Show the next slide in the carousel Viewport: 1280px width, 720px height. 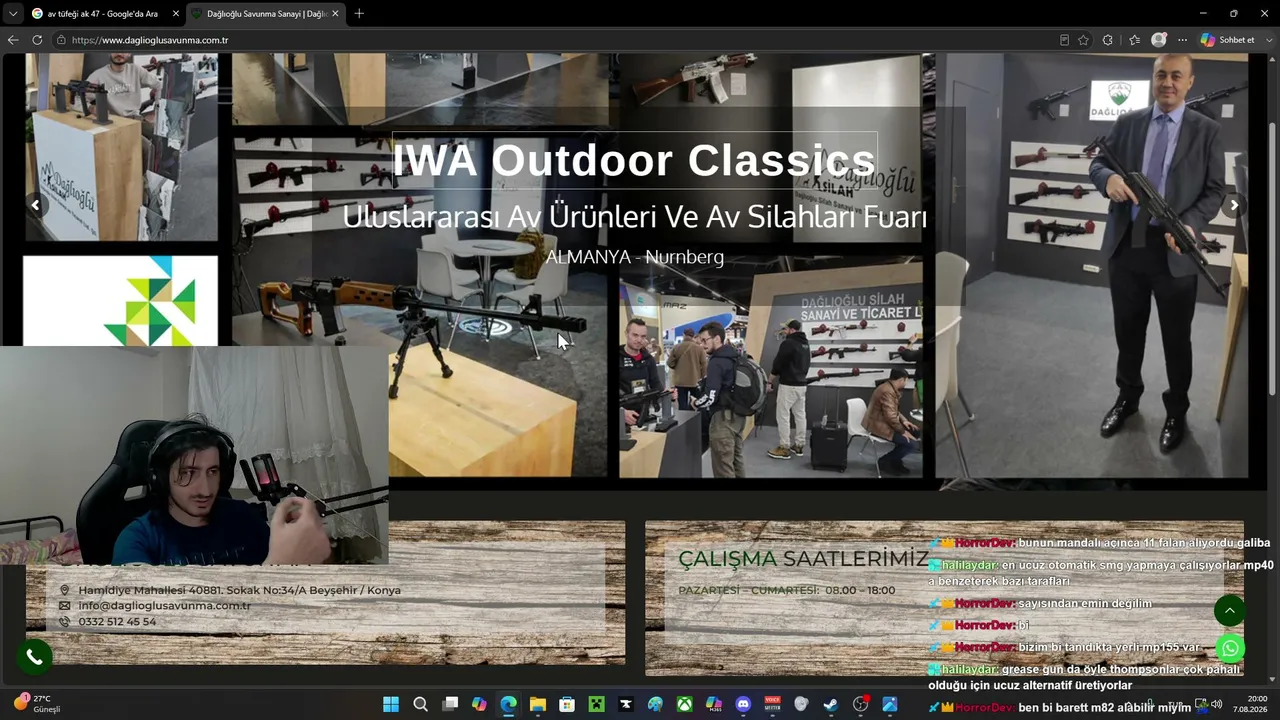(1234, 205)
